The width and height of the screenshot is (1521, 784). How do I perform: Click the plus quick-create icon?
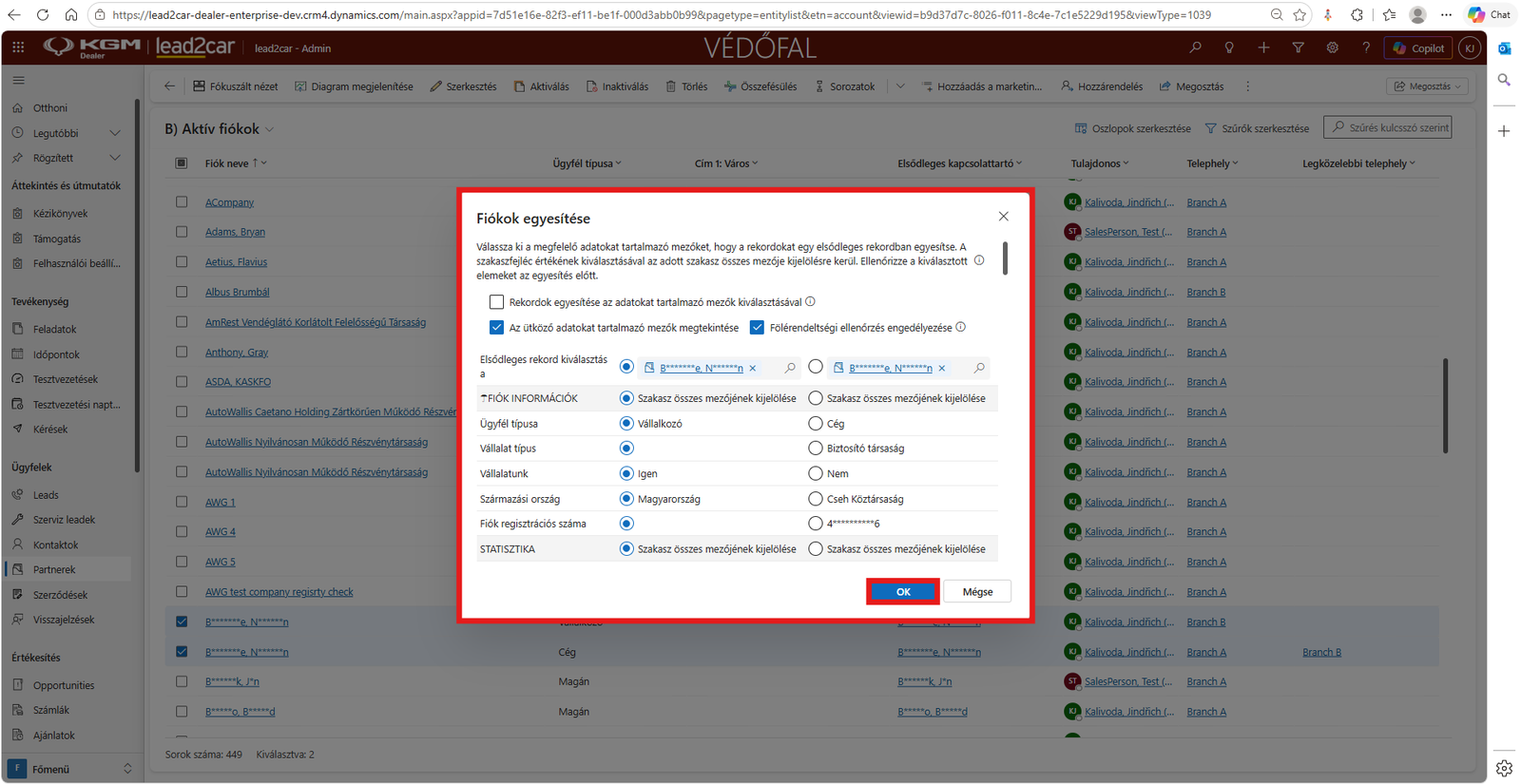coord(1263,48)
